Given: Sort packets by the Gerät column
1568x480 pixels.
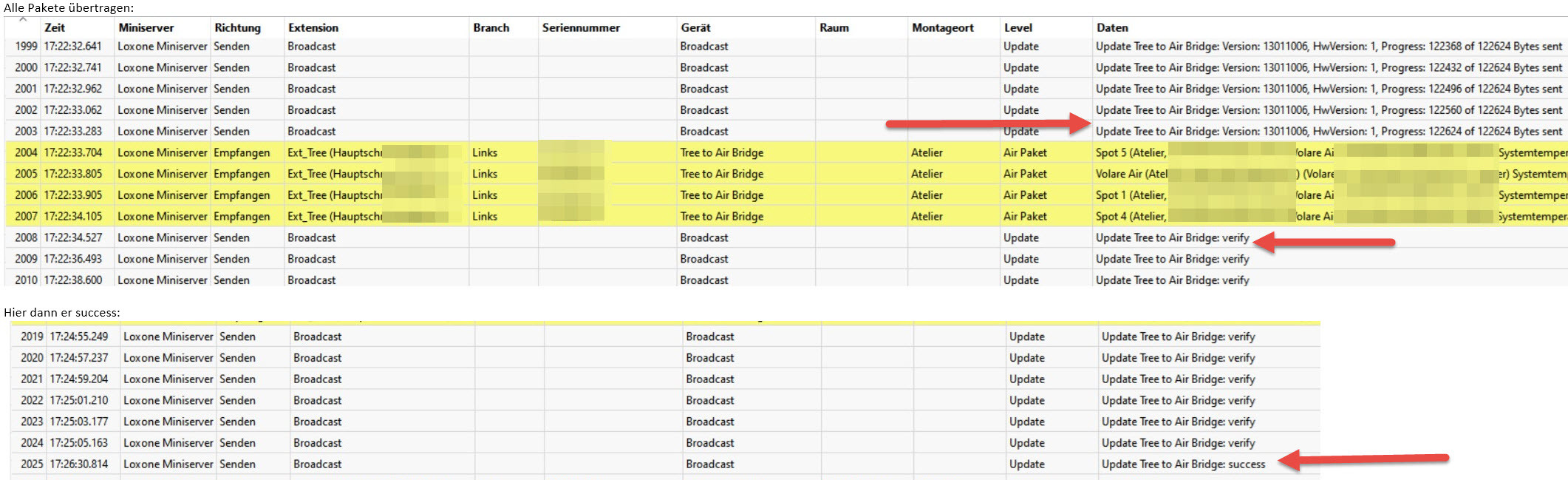Looking at the screenshot, I should 695,27.
